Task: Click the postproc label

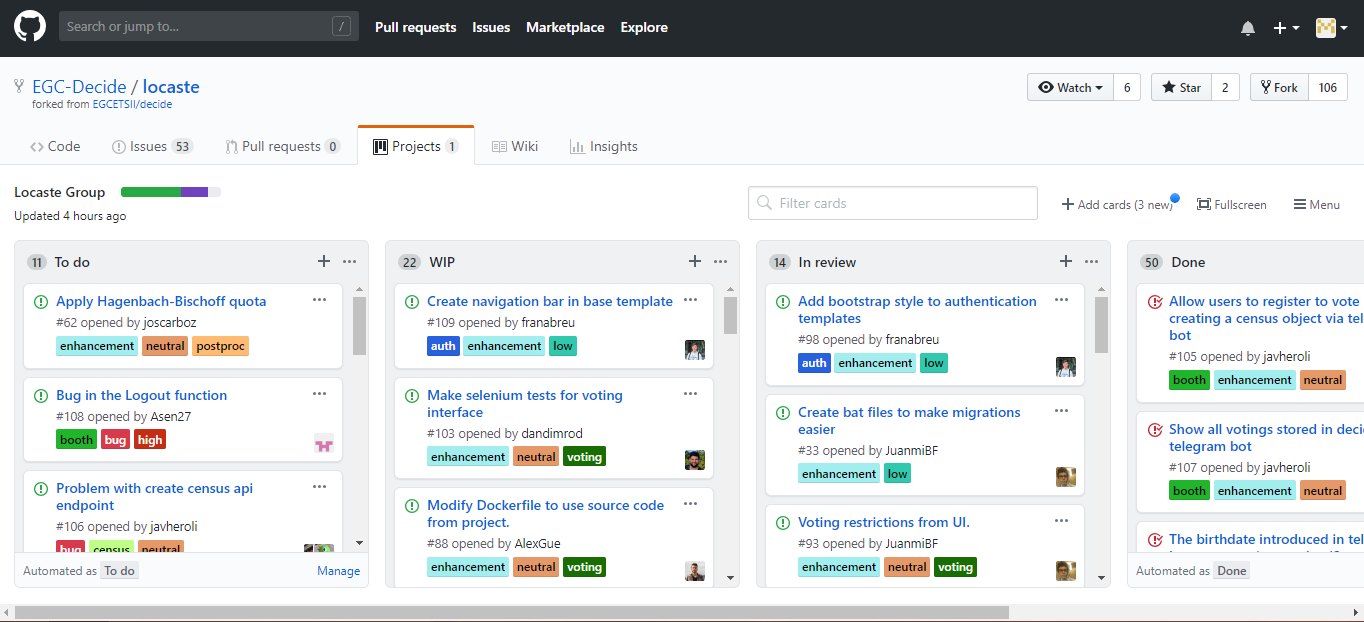Action: (220, 346)
